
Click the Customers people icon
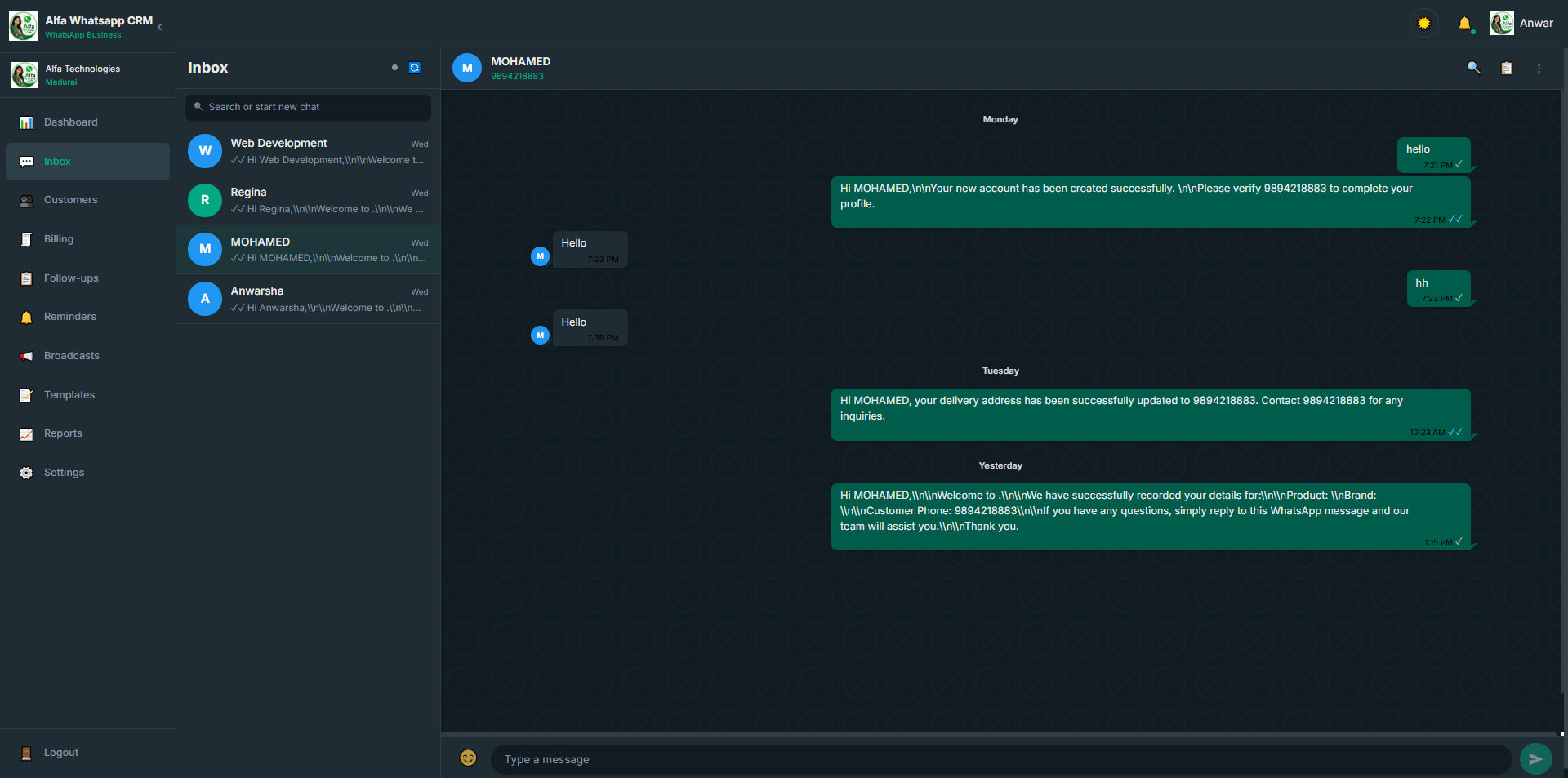[x=26, y=201]
